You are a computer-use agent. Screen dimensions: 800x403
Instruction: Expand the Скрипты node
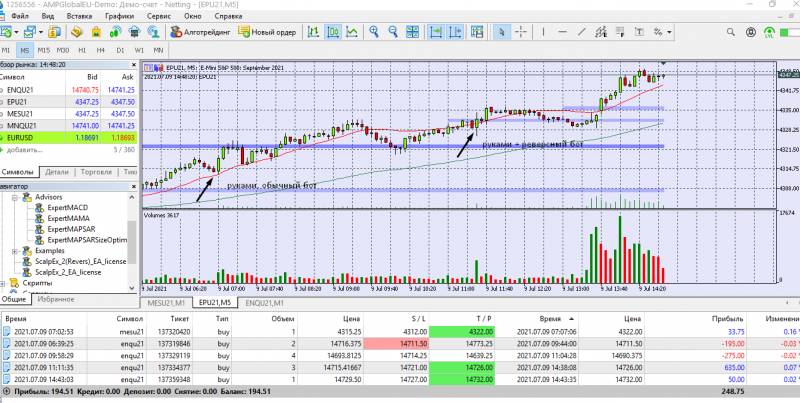pyautogui.click(x=3, y=283)
